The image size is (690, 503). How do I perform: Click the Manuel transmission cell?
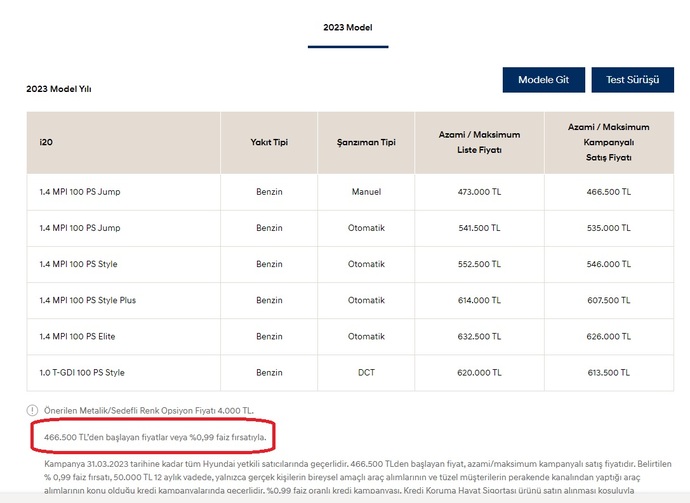point(366,192)
